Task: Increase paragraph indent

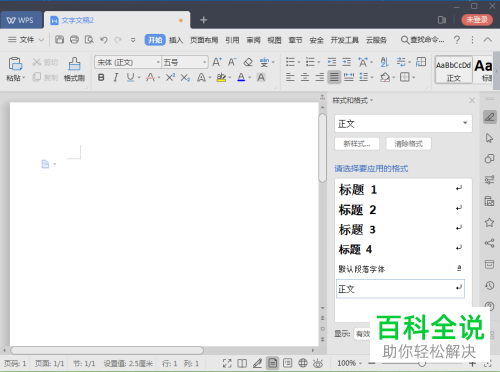Action: click(347, 62)
